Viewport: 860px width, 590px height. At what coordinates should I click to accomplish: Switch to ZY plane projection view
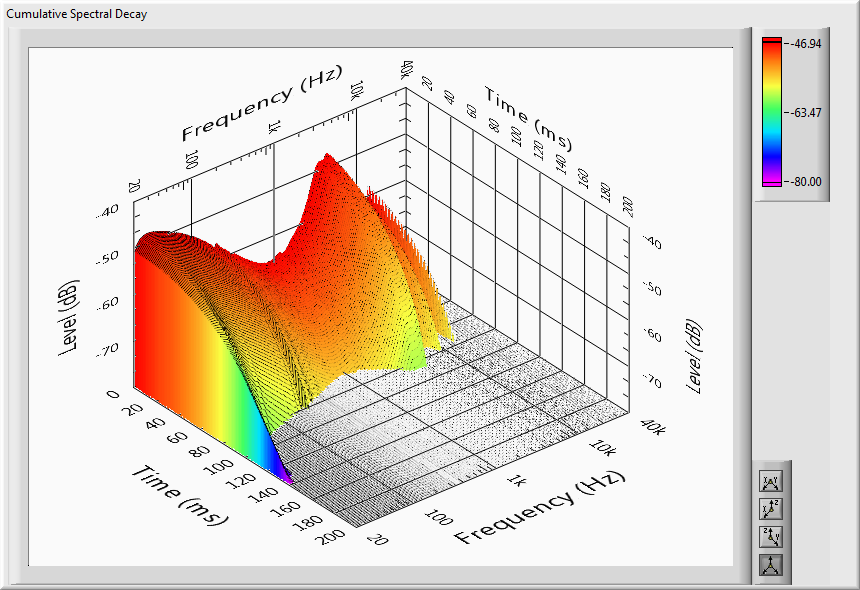click(771, 537)
